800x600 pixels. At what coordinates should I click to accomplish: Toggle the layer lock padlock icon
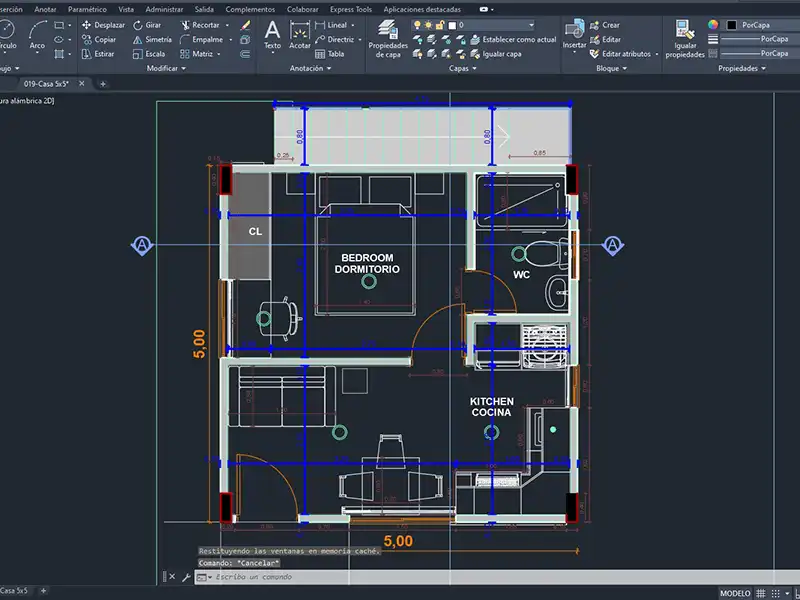point(441,25)
